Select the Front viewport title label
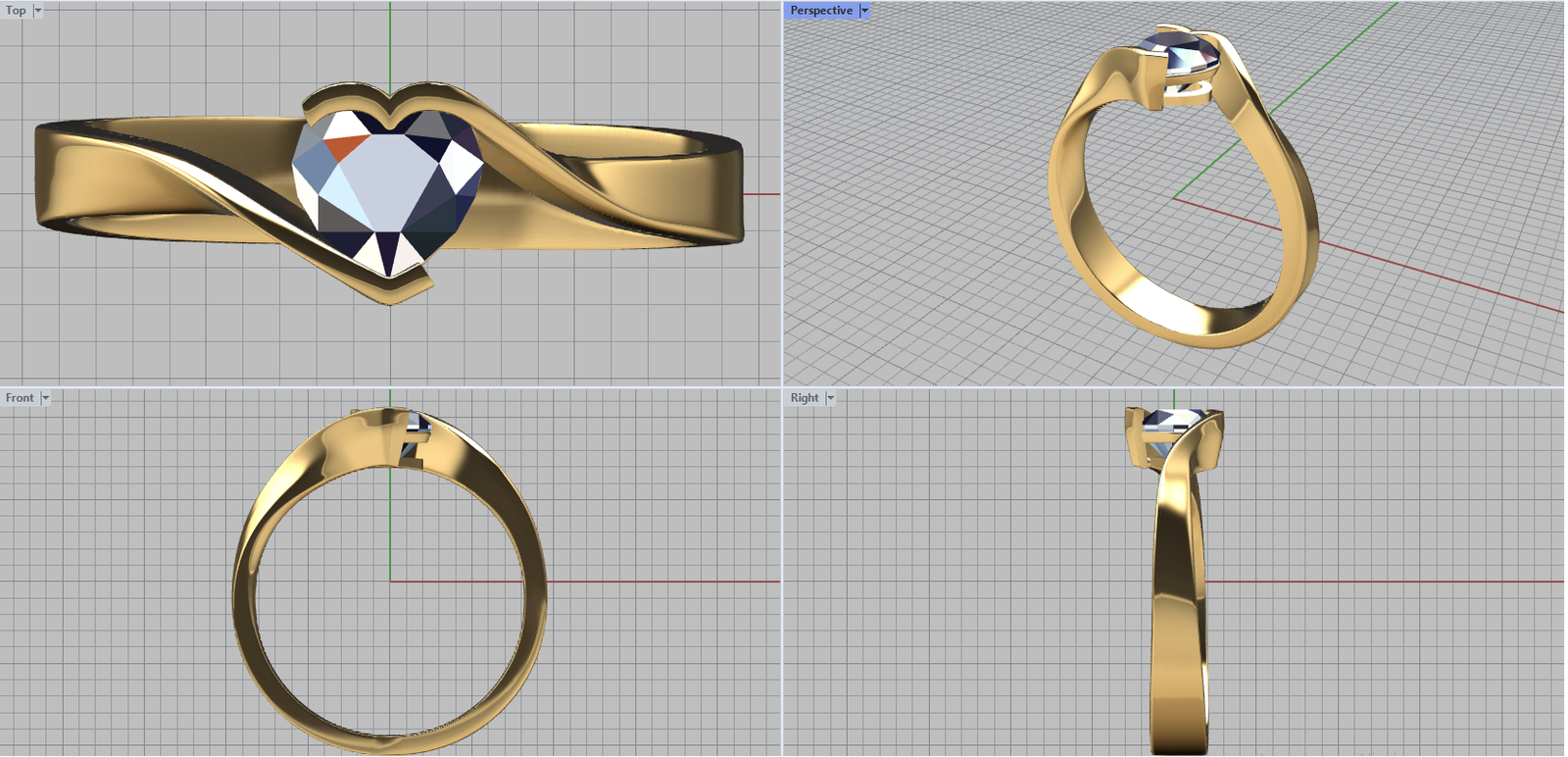1568x757 pixels. tap(20, 398)
